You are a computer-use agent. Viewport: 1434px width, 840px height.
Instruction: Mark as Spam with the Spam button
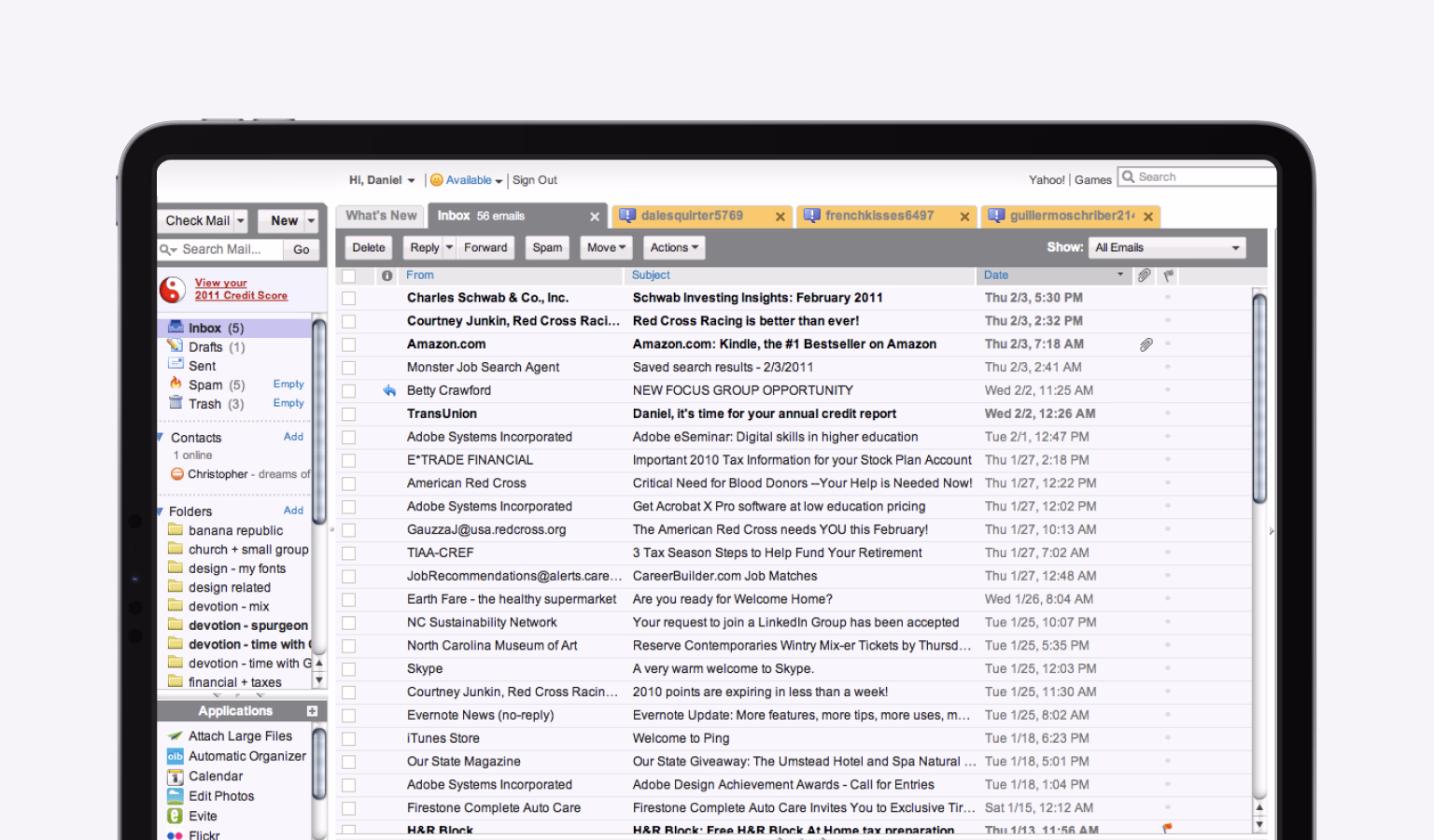(x=547, y=247)
